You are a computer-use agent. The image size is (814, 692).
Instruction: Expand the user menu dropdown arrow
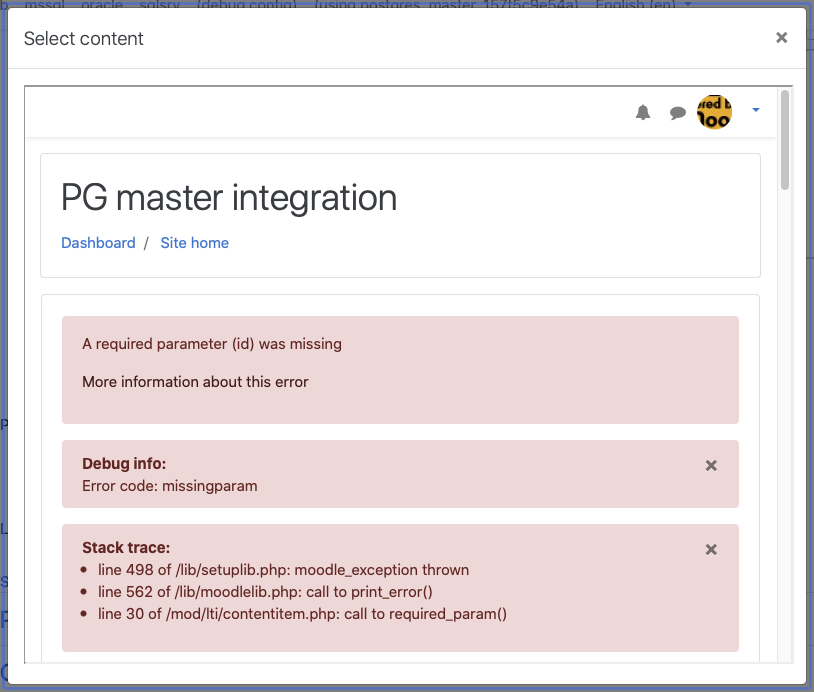click(756, 110)
